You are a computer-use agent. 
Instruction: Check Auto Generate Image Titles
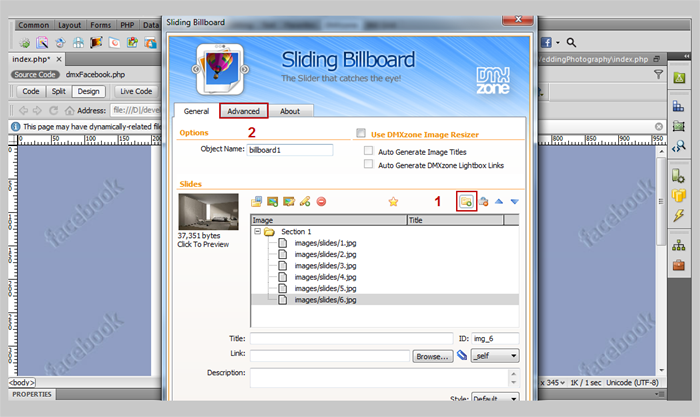(368, 151)
